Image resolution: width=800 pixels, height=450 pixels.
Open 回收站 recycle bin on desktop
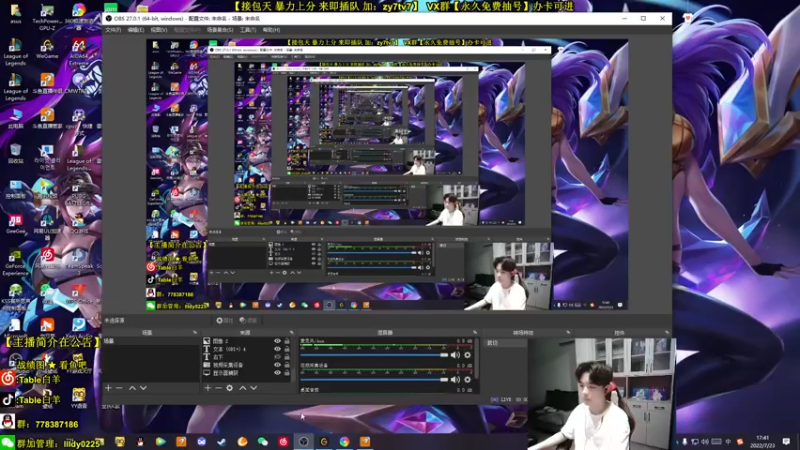point(15,153)
